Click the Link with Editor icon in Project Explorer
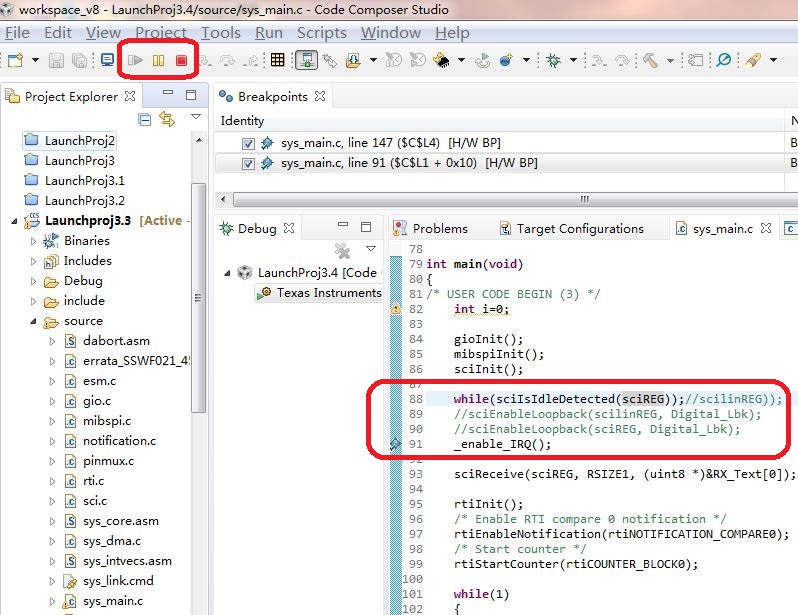 (x=167, y=119)
